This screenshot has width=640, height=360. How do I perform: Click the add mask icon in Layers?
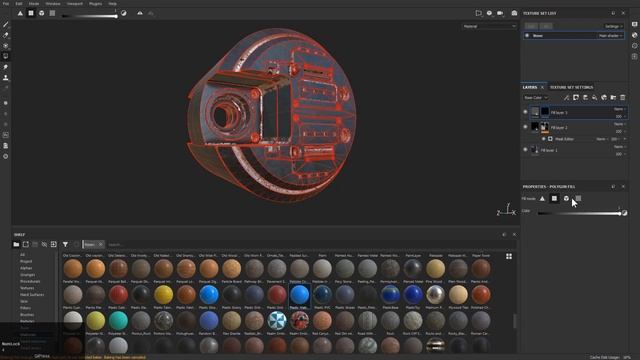[x=576, y=98]
